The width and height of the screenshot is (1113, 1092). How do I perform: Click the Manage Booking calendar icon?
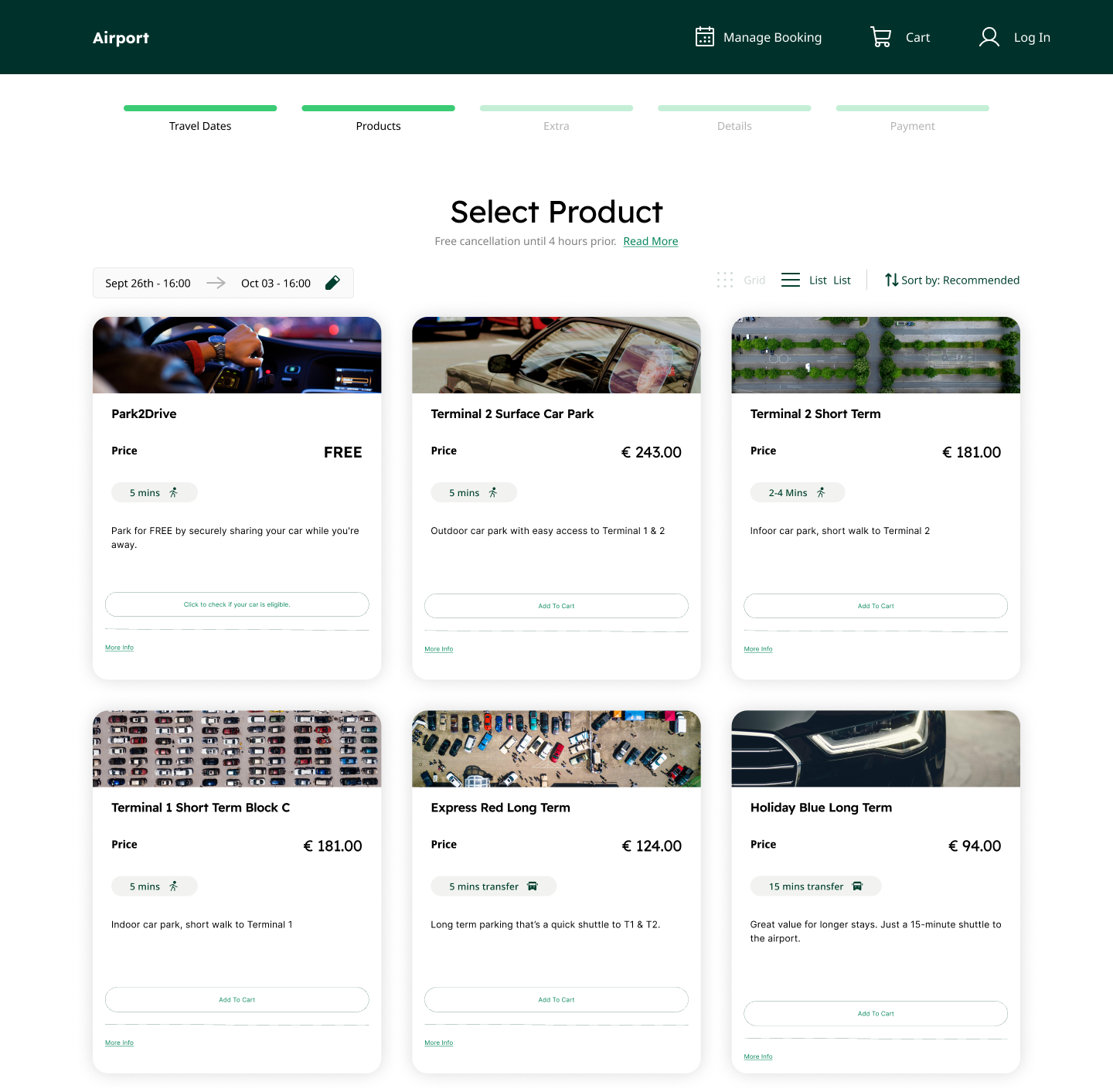[704, 37]
